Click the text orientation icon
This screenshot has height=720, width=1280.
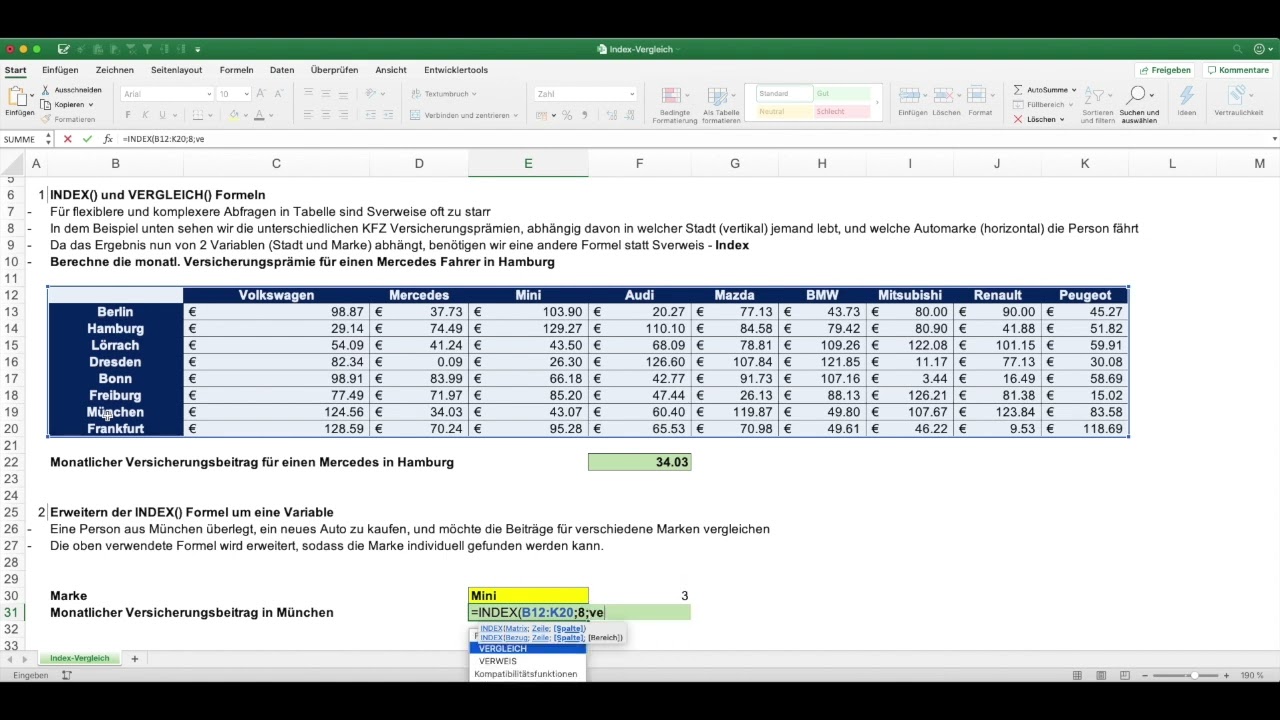point(372,94)
